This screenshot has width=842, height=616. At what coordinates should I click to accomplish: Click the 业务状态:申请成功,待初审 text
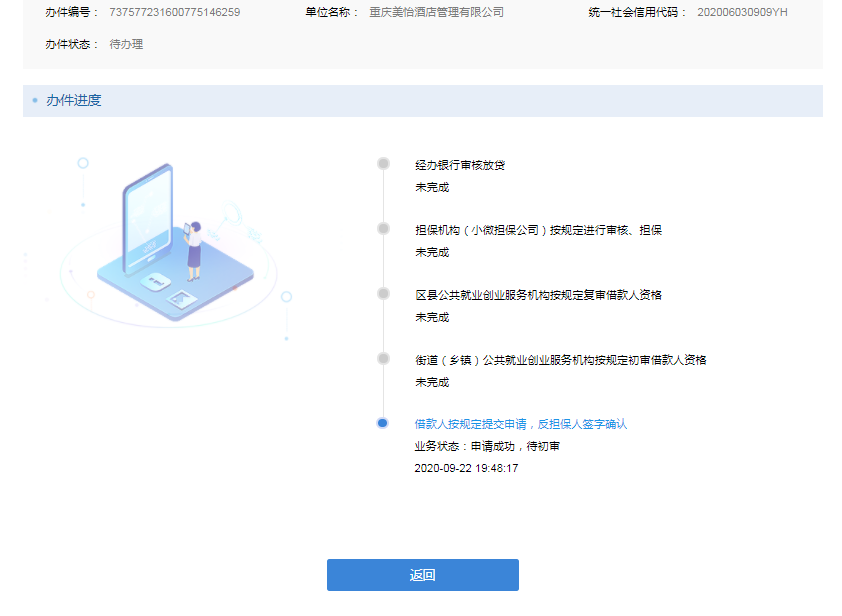487,446
